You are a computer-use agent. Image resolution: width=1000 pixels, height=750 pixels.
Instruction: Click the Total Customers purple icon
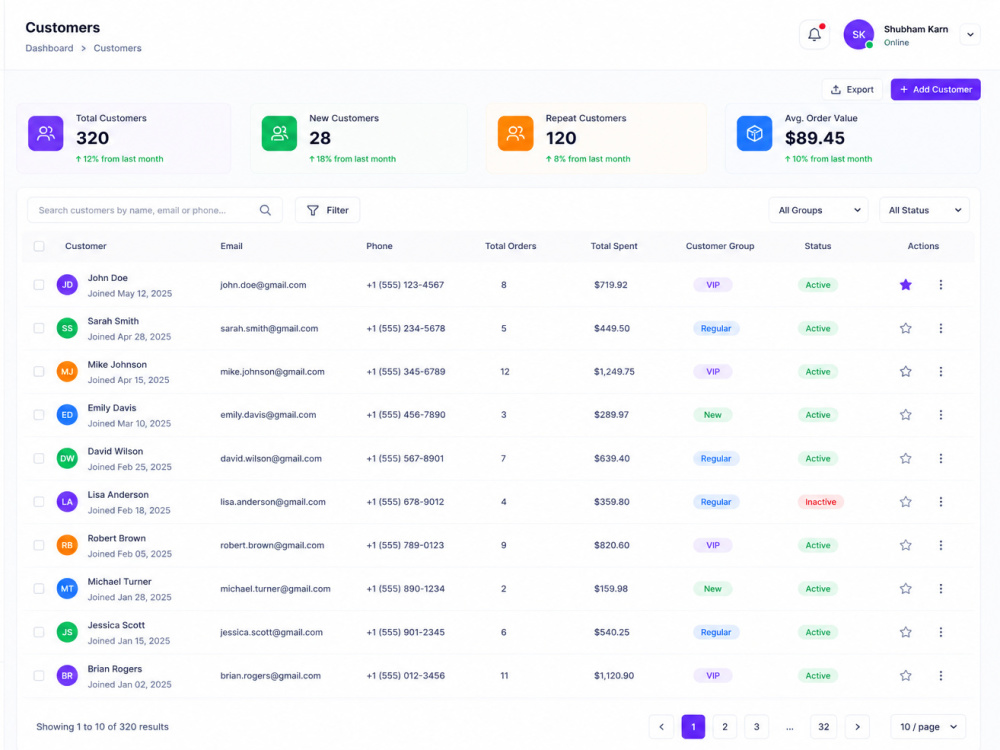click(x=45, y=133)
